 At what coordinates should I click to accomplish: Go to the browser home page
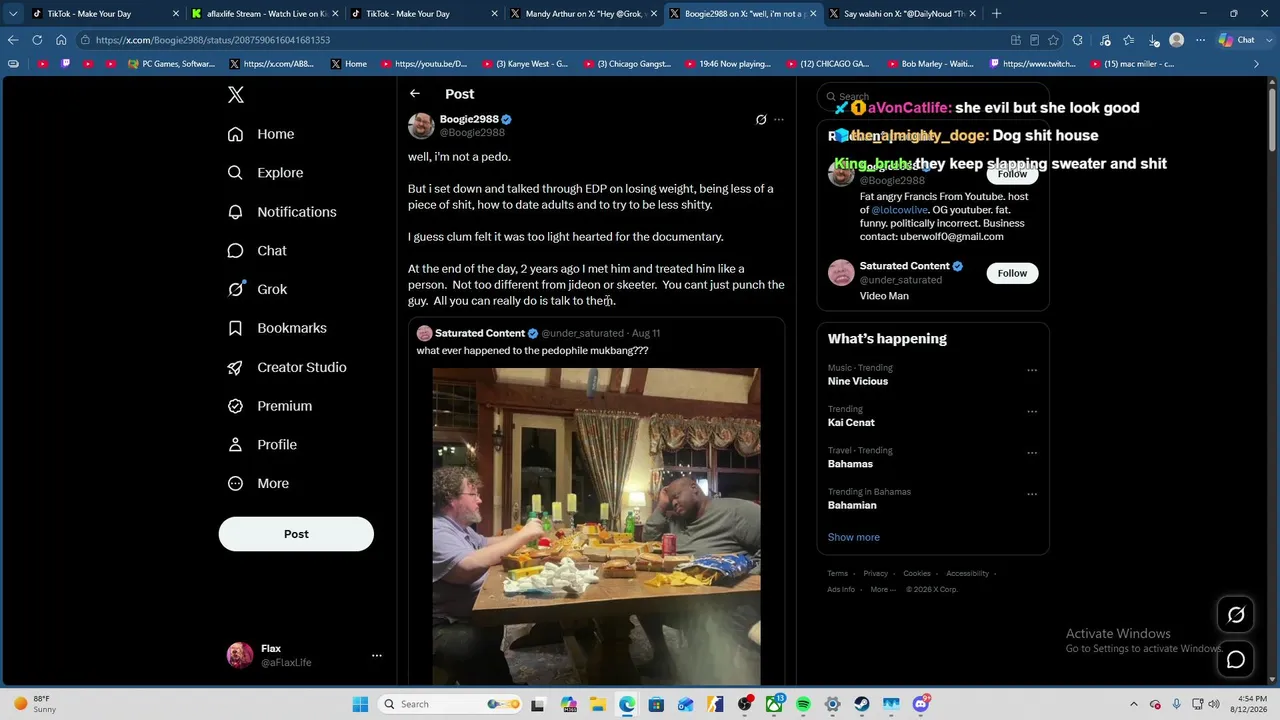point(61,40)
